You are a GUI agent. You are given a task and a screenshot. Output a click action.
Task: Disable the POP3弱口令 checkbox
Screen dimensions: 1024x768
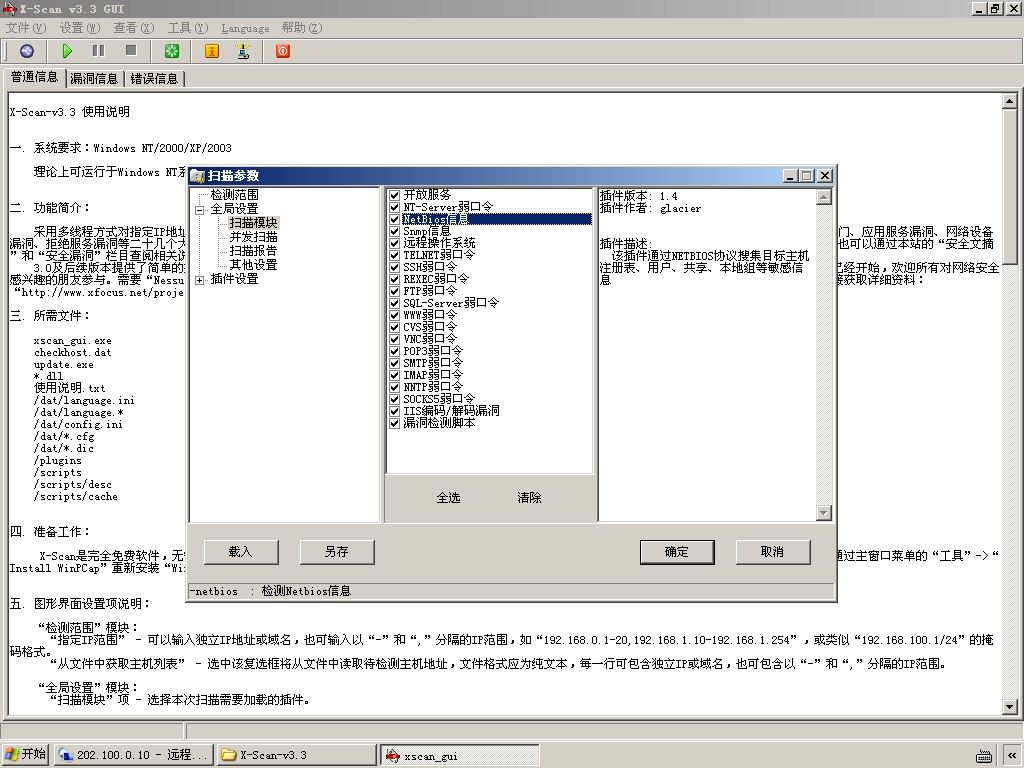(x=394, y=351)
